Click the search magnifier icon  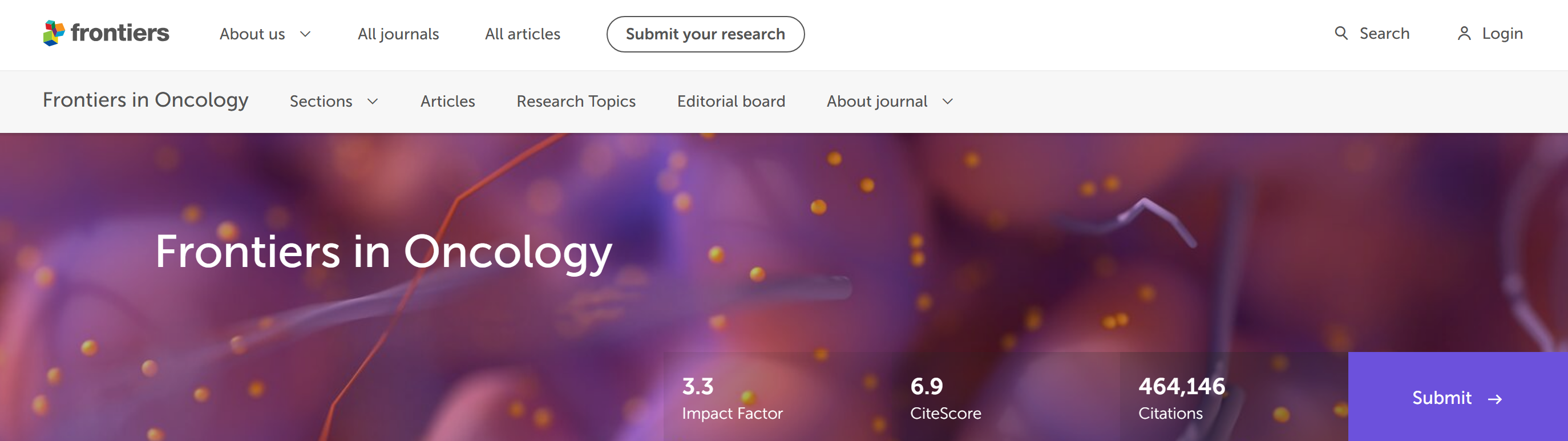point(1341,34)
